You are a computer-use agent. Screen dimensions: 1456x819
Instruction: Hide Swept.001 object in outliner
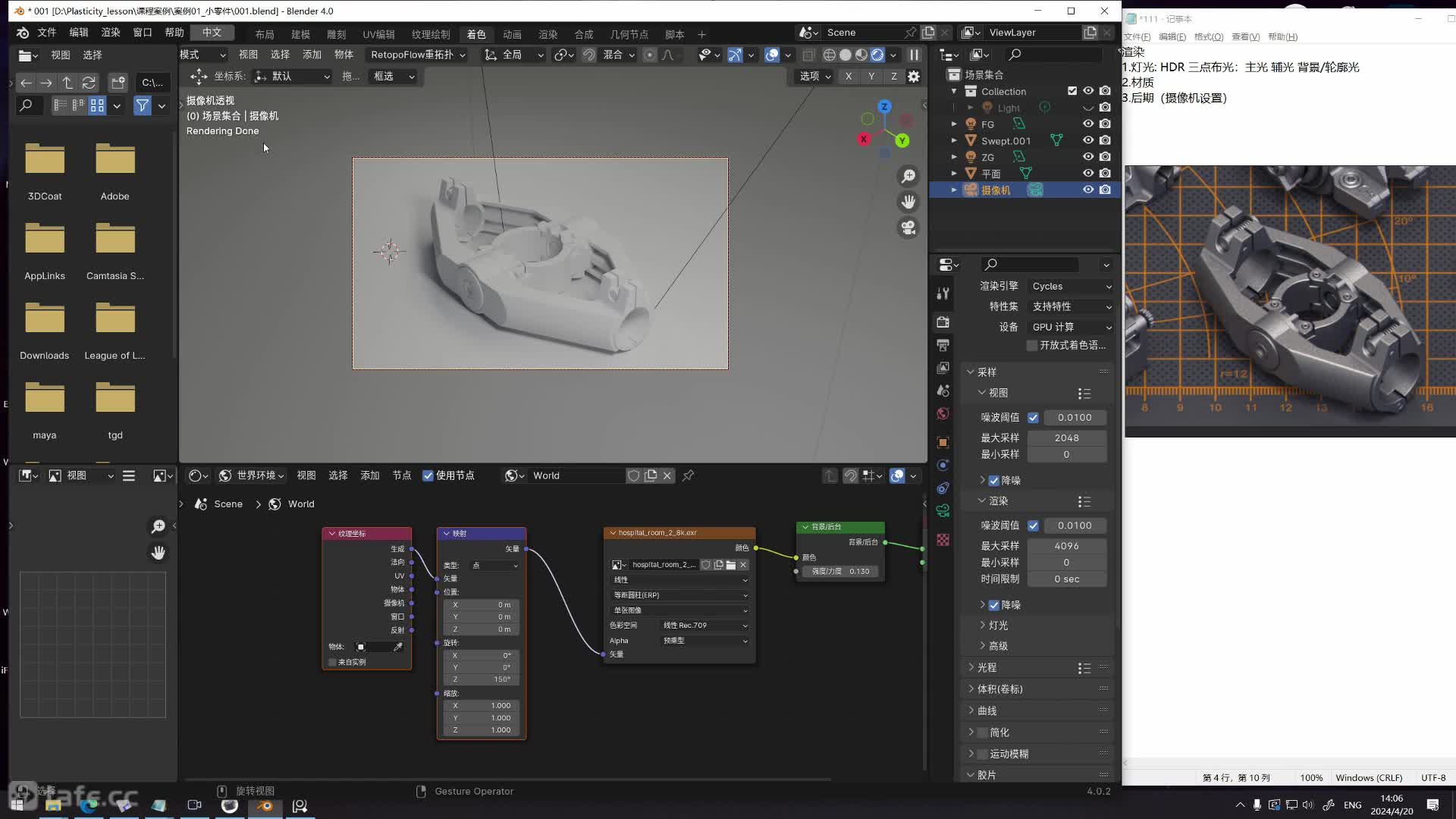[1088, 140]
